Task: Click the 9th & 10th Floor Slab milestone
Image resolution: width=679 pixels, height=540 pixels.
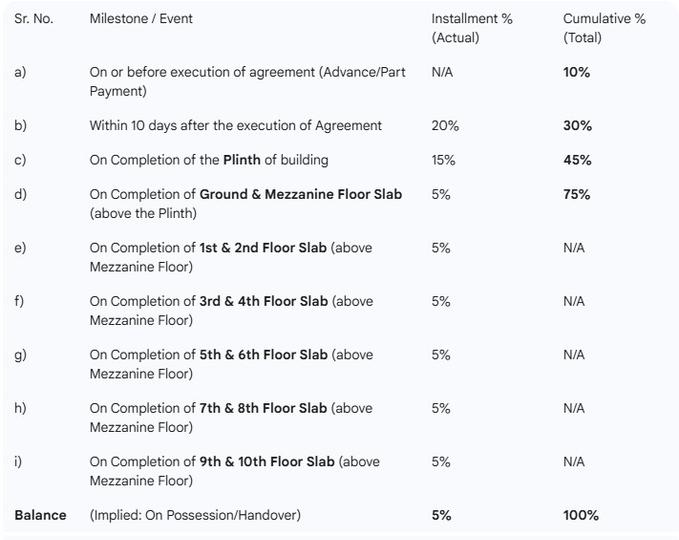Action: pyautogui.click(x=234, y=471)
